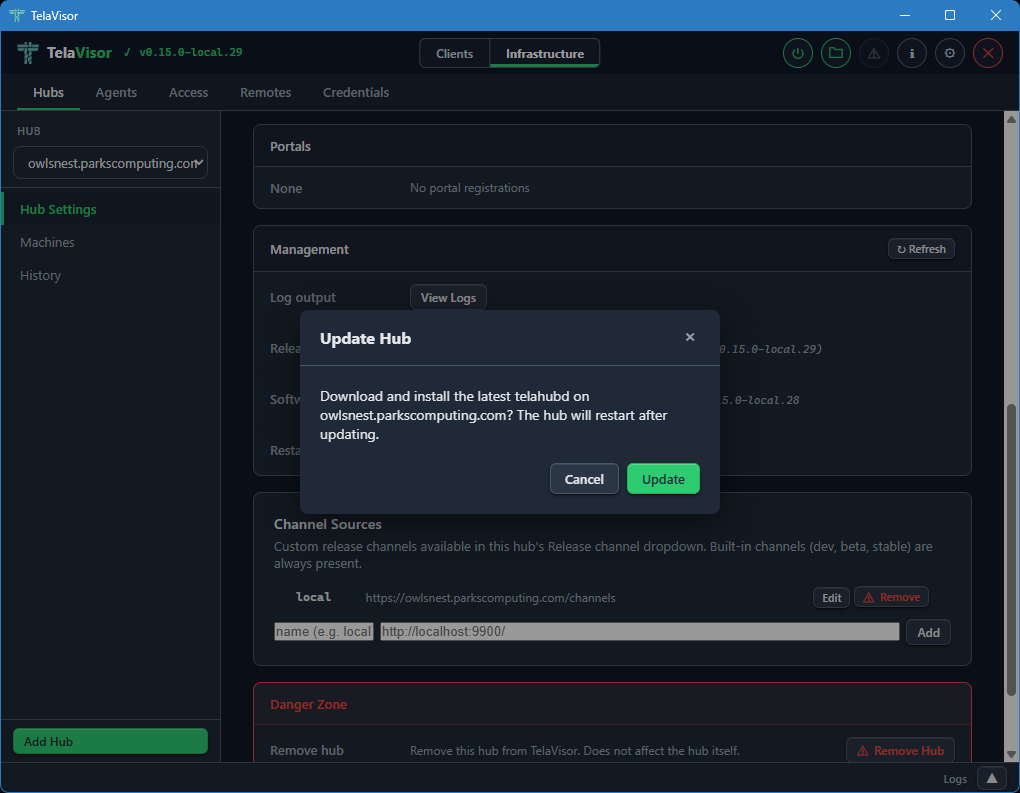Viewport: 1020px width, 793px height.
Task: Click the Remove Hub button
Action: pyautogui.click(x=900, y=750)
